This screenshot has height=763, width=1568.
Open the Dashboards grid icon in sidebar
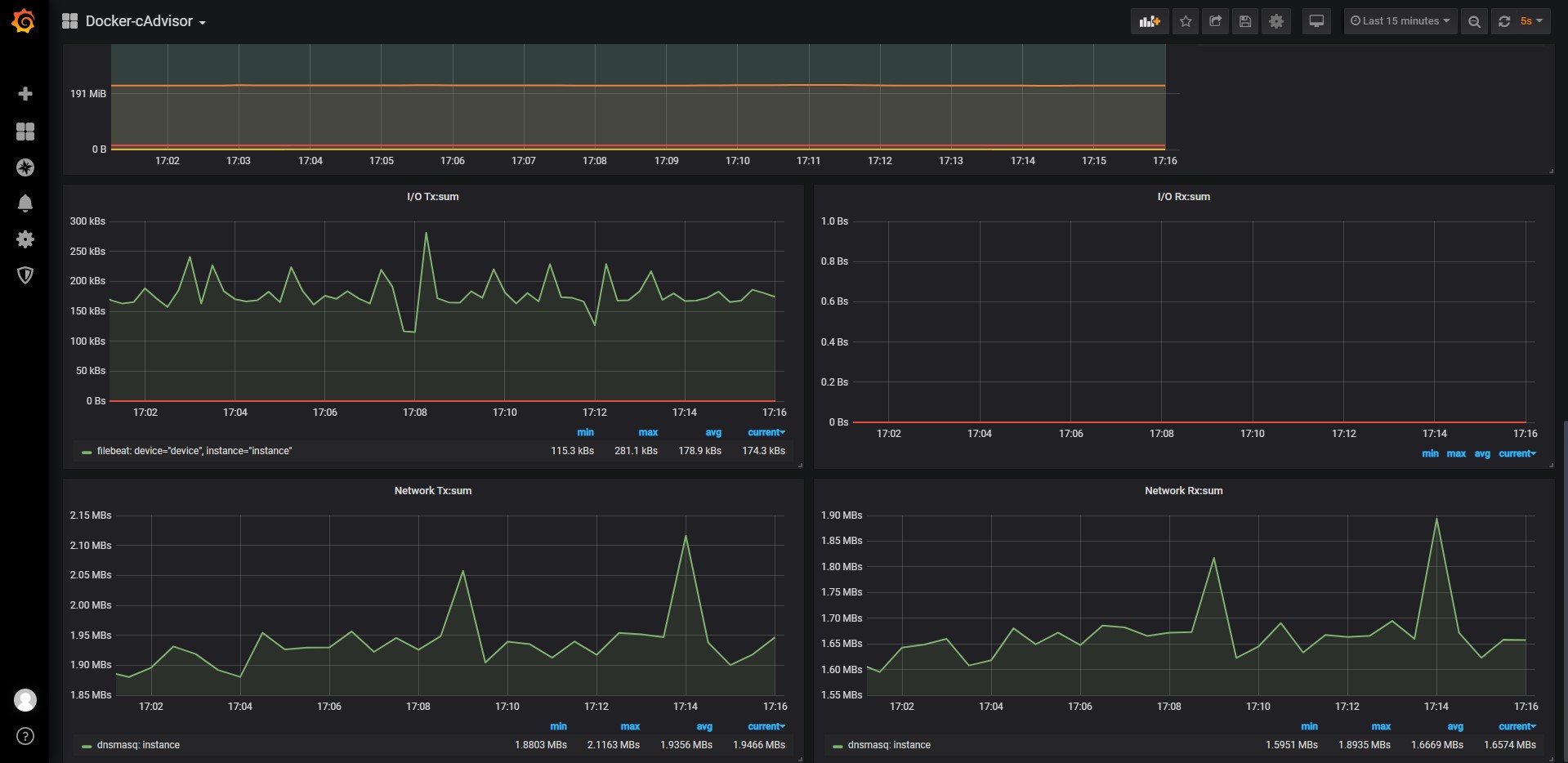click(25, 132)
